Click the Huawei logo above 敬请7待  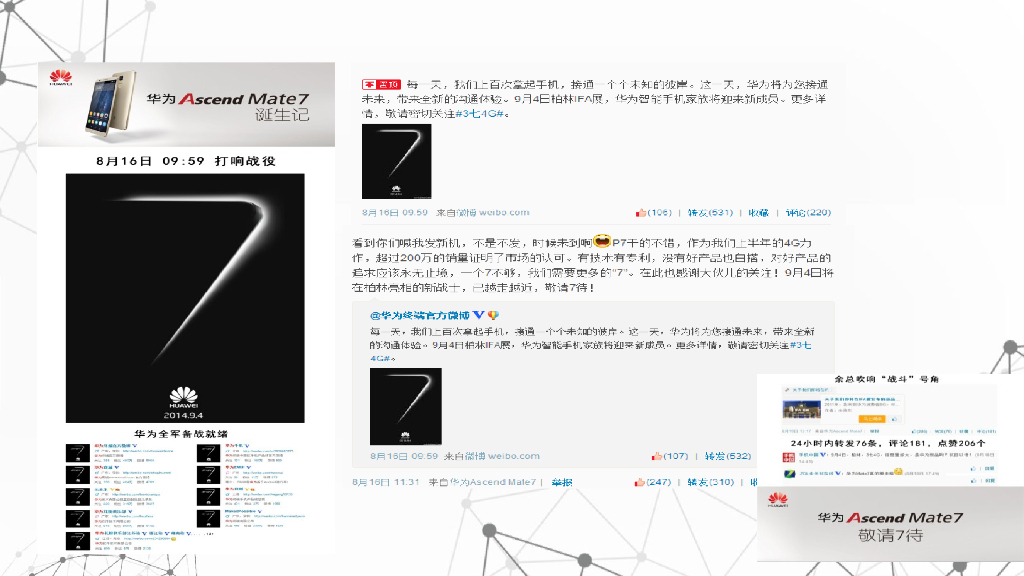(x=778, y=500)
